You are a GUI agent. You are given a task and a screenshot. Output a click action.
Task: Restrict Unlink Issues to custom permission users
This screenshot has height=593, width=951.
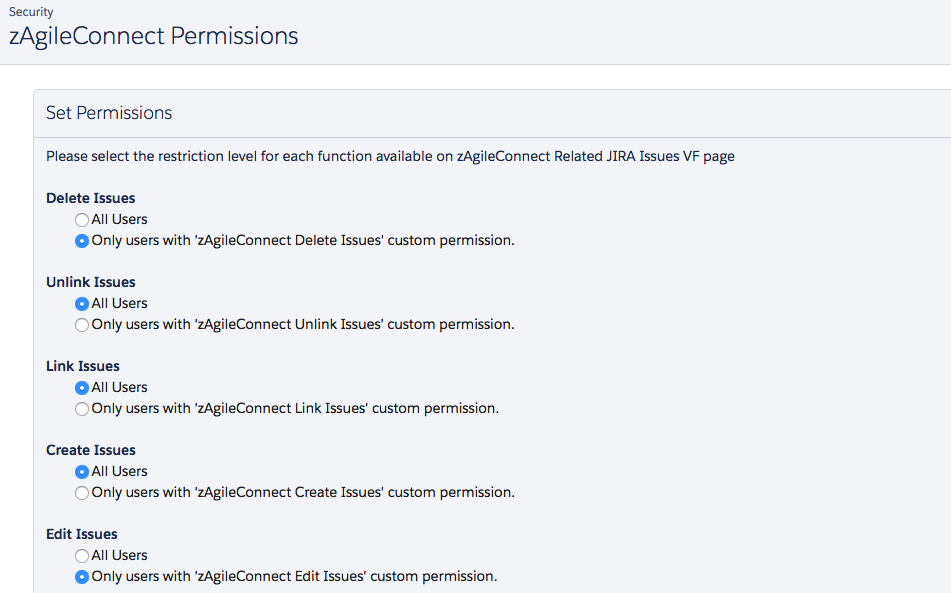click(82, 325)
